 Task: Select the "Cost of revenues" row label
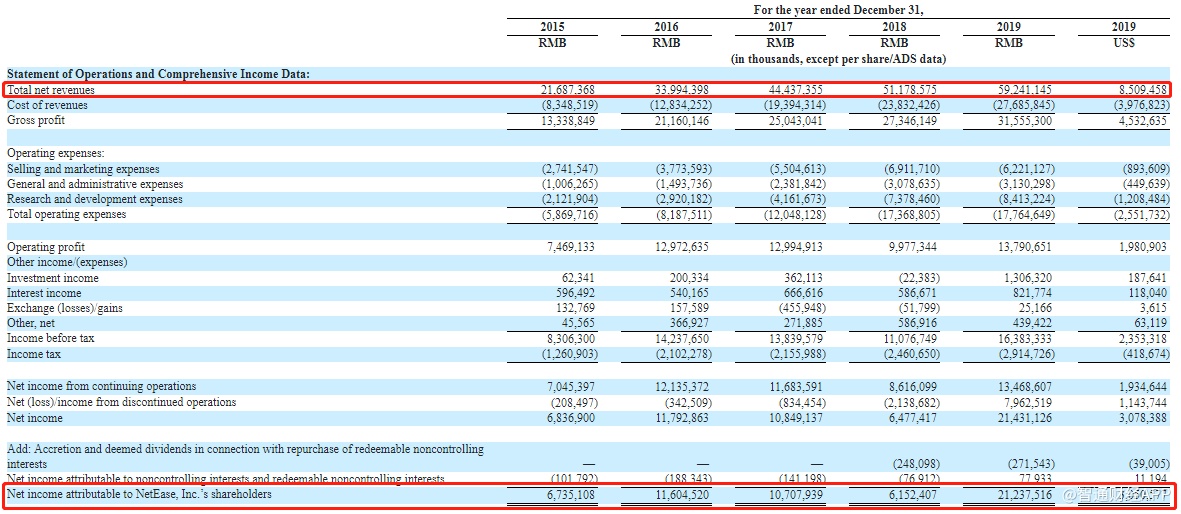(x=47, y=105)
